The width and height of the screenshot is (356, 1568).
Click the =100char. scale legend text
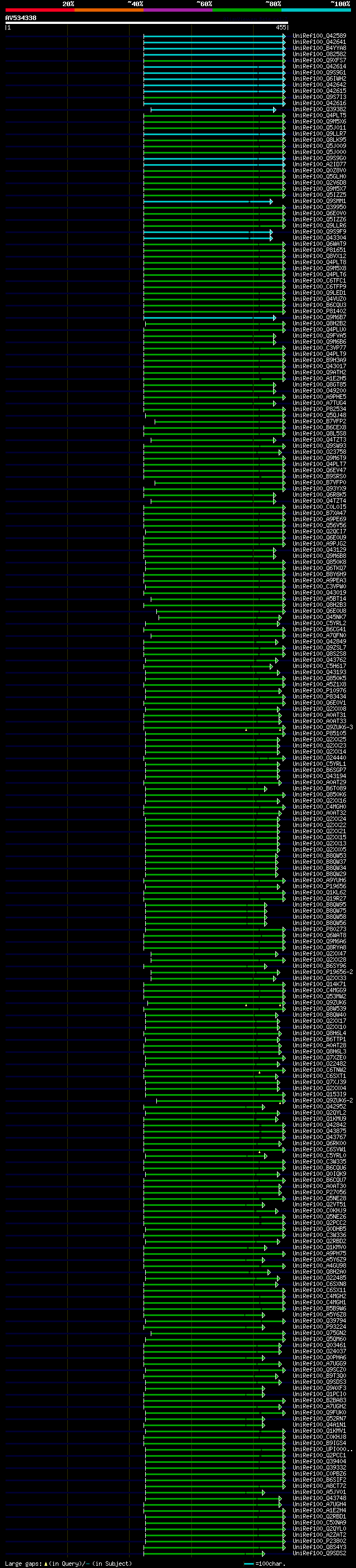270,1563
